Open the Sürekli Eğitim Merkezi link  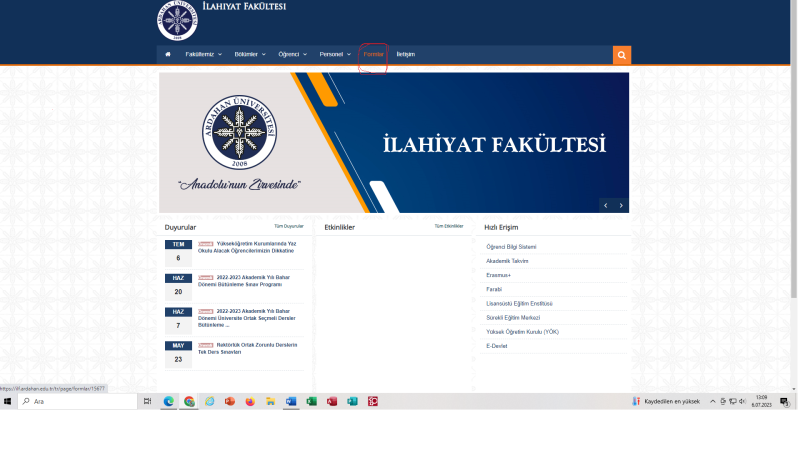point(513,318)
